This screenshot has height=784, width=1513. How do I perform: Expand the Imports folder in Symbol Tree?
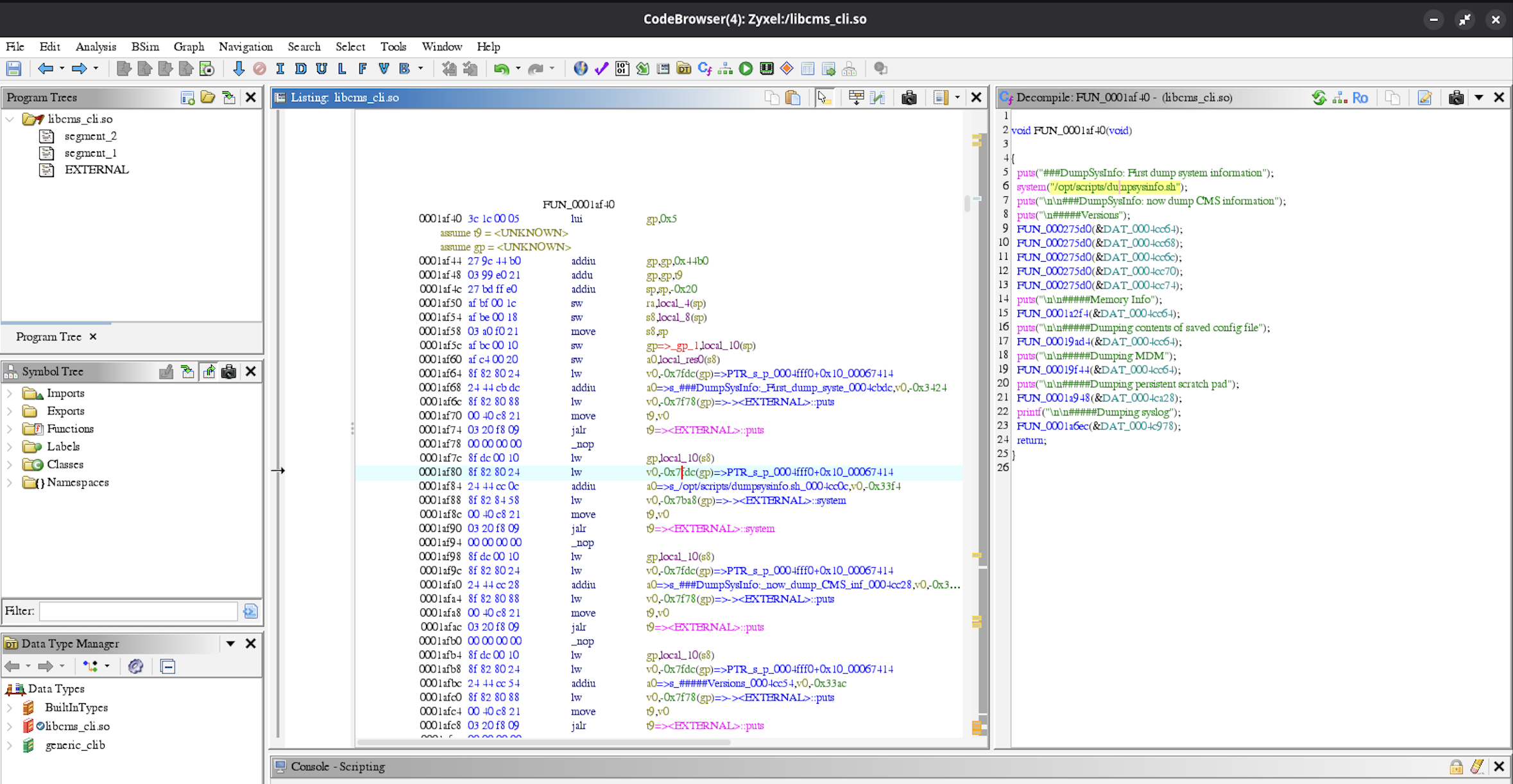coord(10,393)
